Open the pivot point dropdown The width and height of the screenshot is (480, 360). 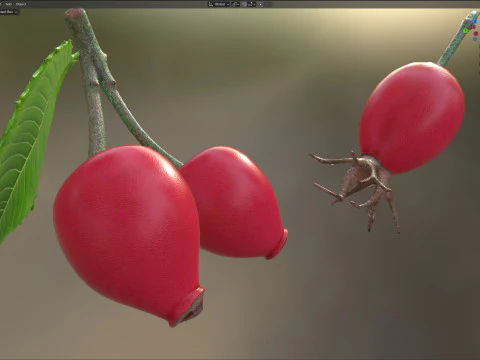[235, 4]
